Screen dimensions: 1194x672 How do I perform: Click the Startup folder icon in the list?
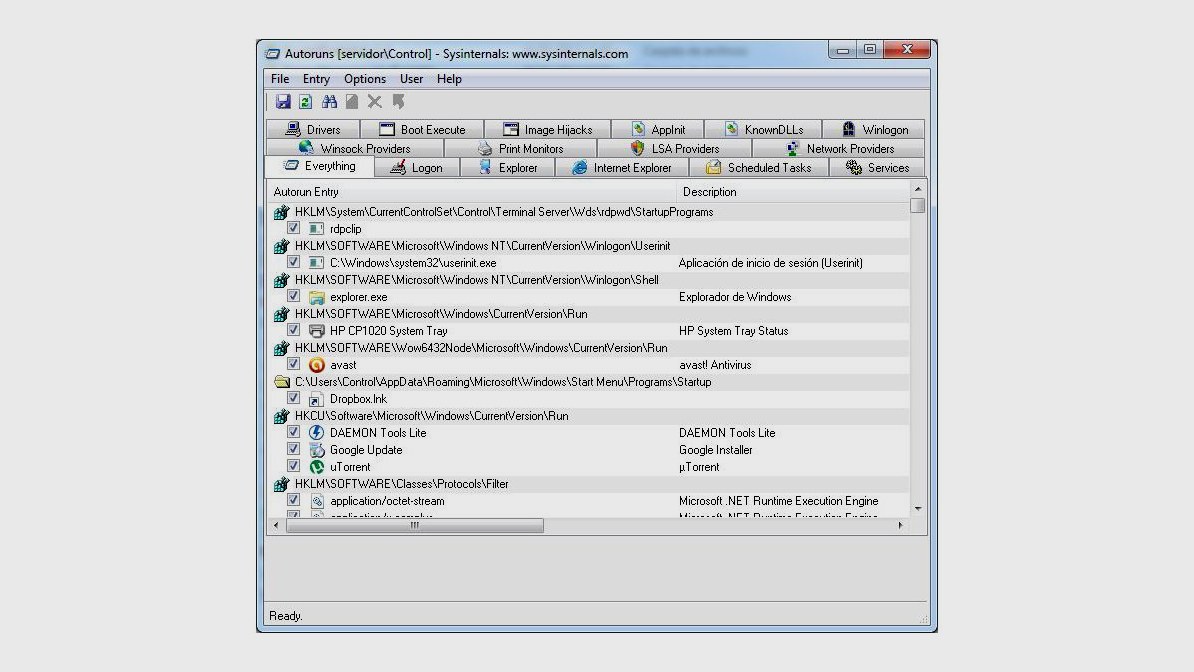click(282, 382)
